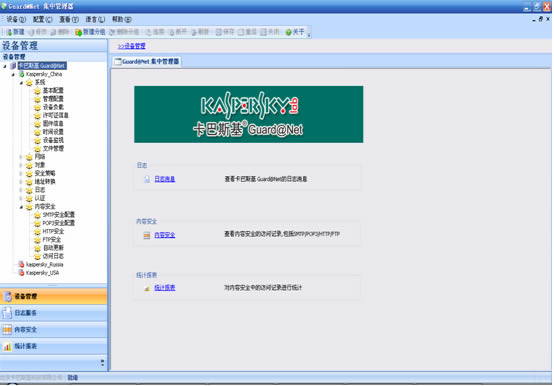Select 安全策略 in the tree

[45, 173]
